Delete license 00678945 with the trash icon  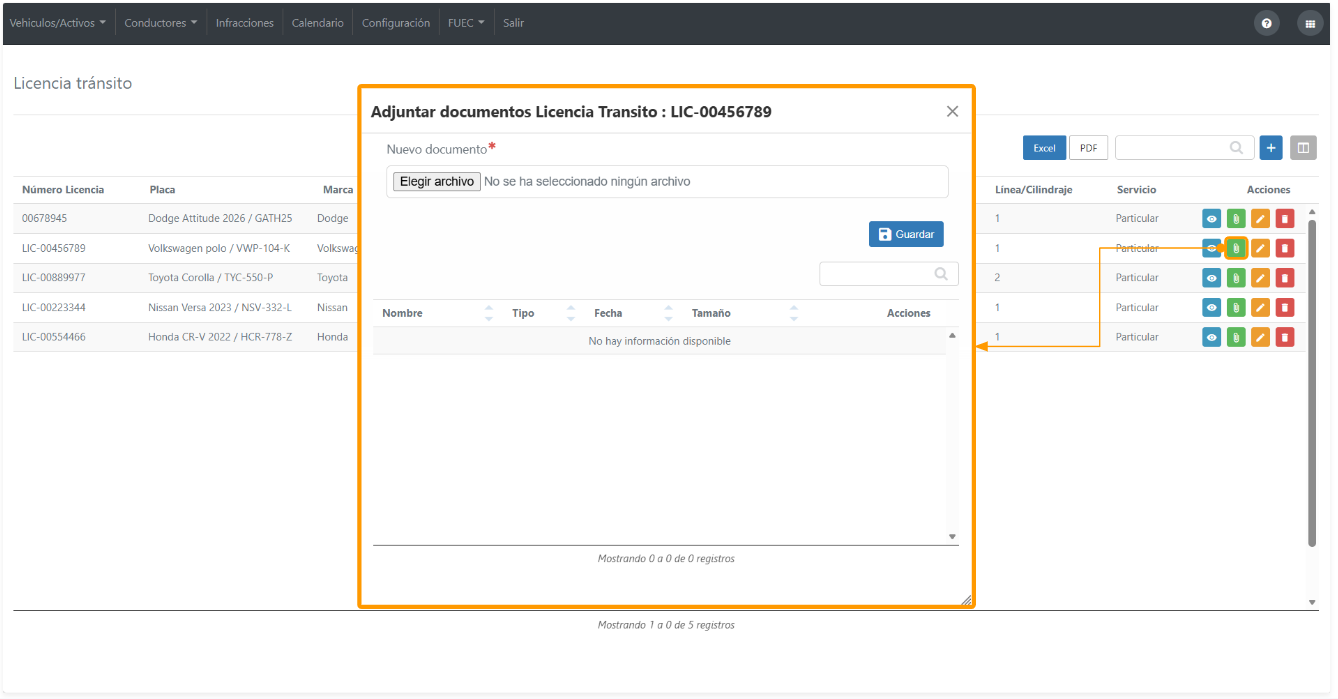[1285, 218]
